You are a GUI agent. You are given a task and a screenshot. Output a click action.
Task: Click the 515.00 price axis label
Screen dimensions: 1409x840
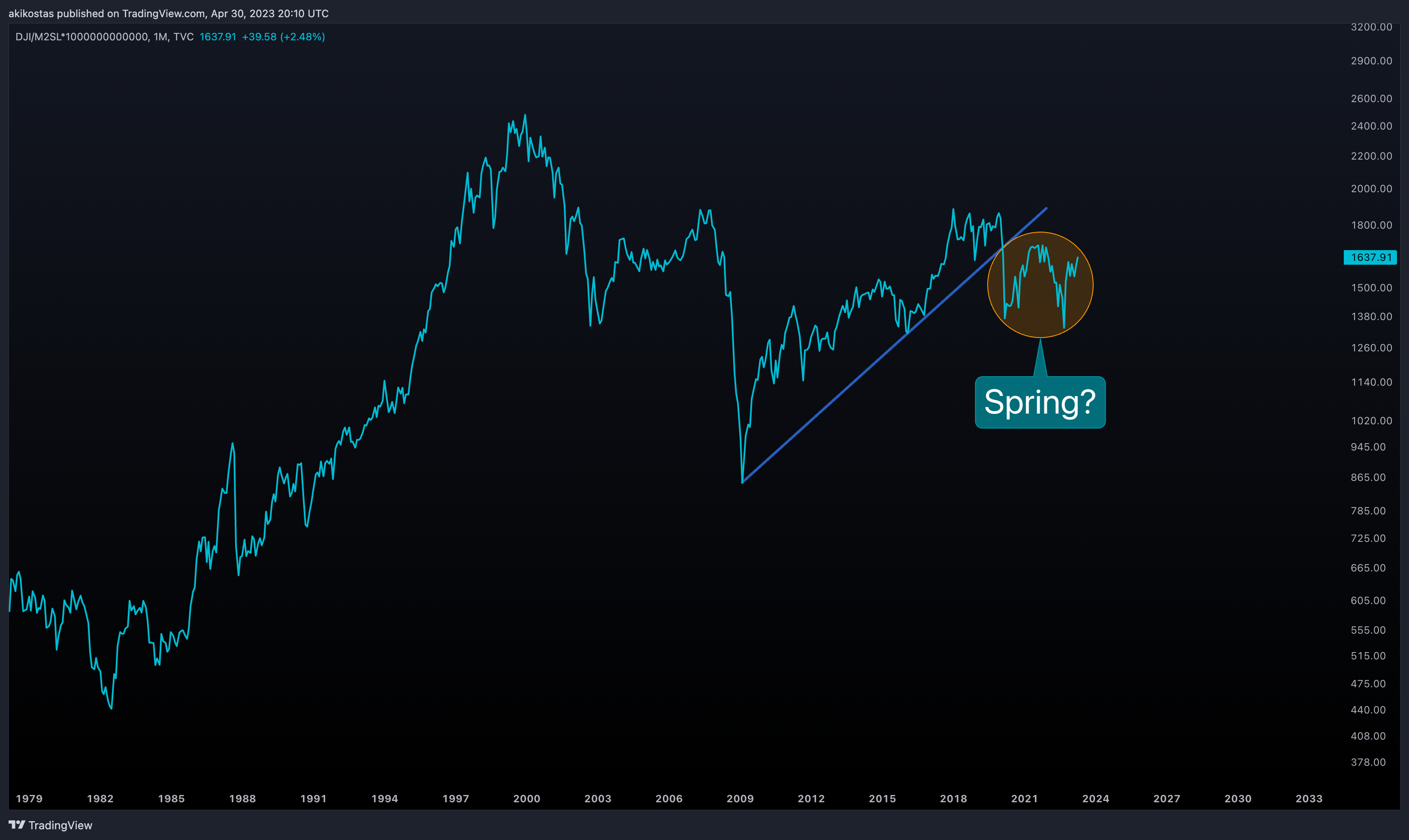[x=1368, y=657]
